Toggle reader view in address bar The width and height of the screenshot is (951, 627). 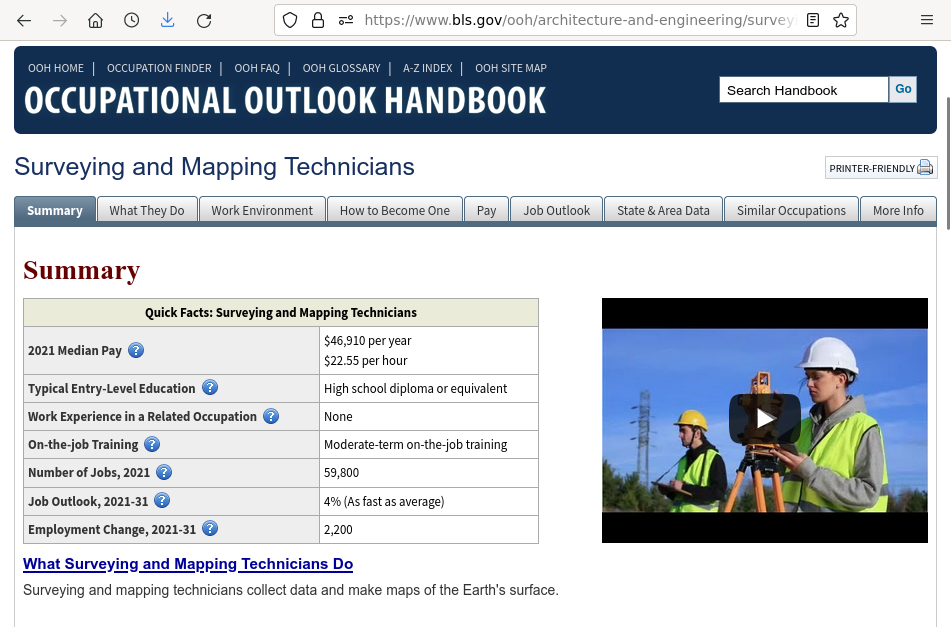(x=813, y=20)
